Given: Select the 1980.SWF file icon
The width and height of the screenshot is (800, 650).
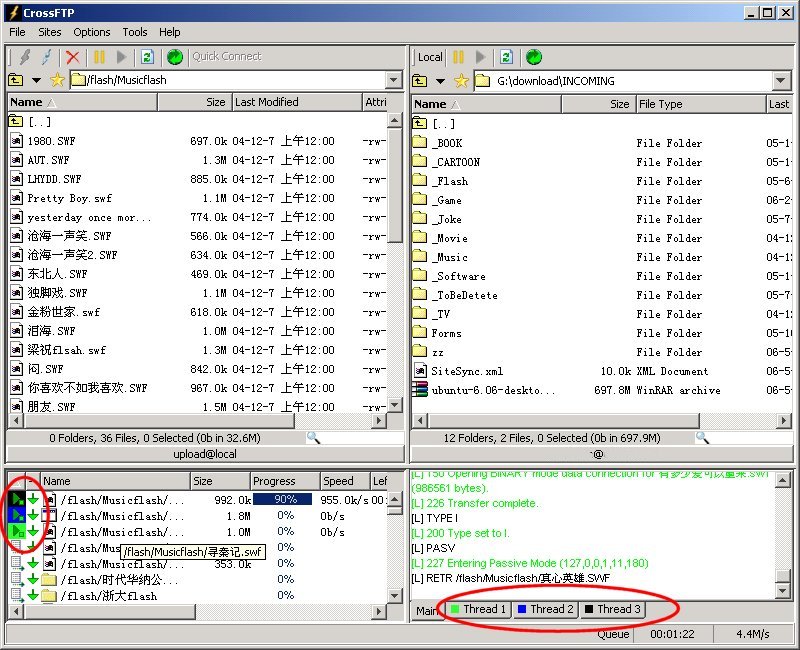Looking at the screenshot, I should (16, 141).
